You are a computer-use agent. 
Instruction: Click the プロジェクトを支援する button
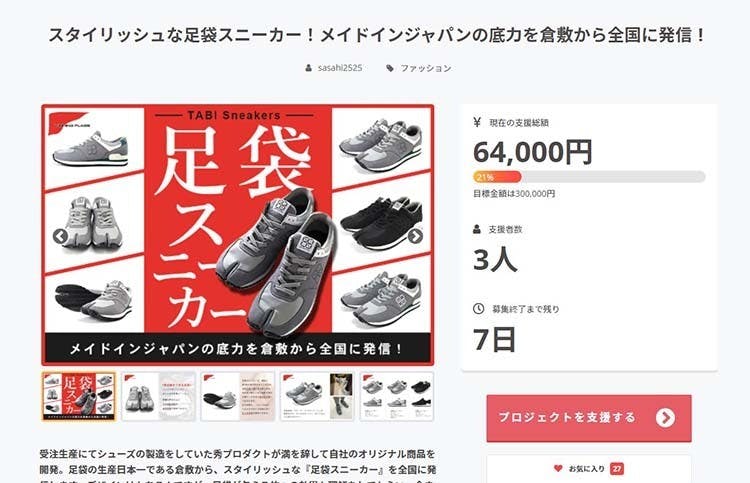click(589, 418)
